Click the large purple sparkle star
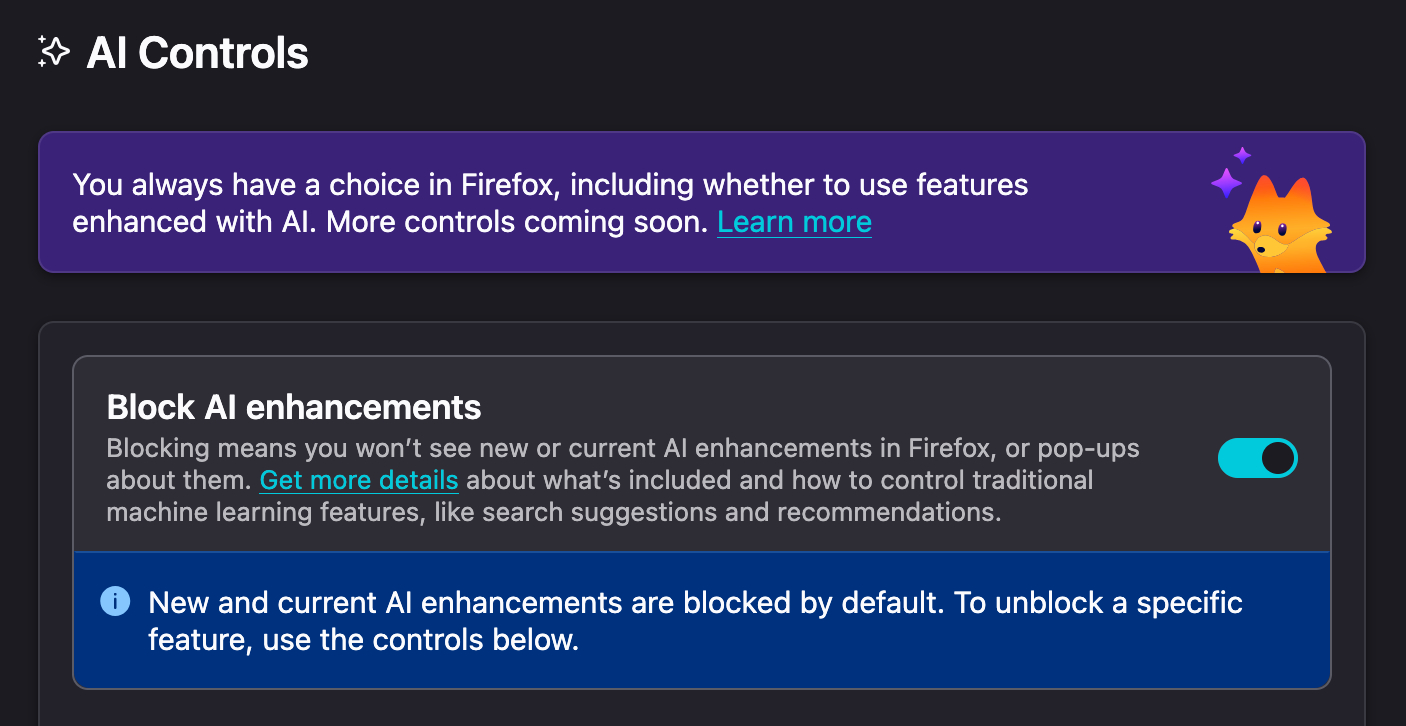This screenshot has height=726, width=1406. 1226,183
